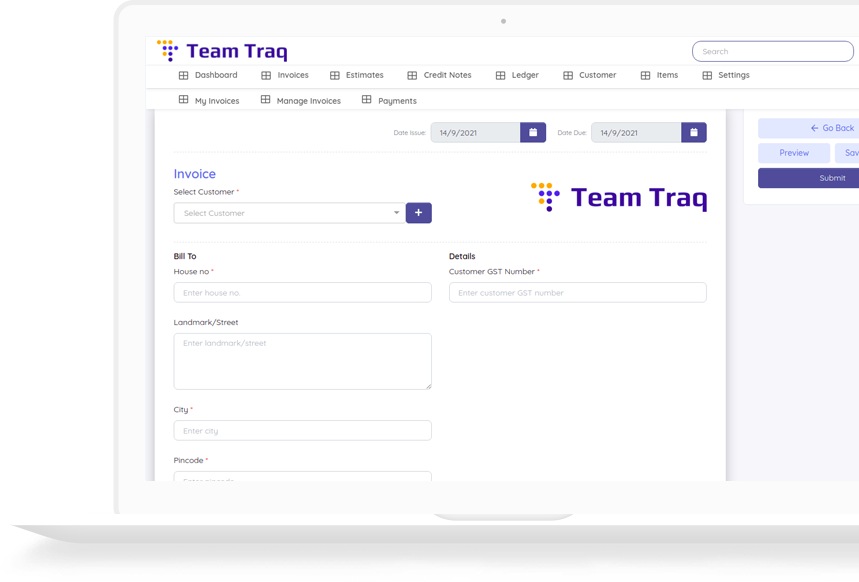The image size is (859, 582).
Task: Click the Items grid icon
Action: [x=645, y=75]
